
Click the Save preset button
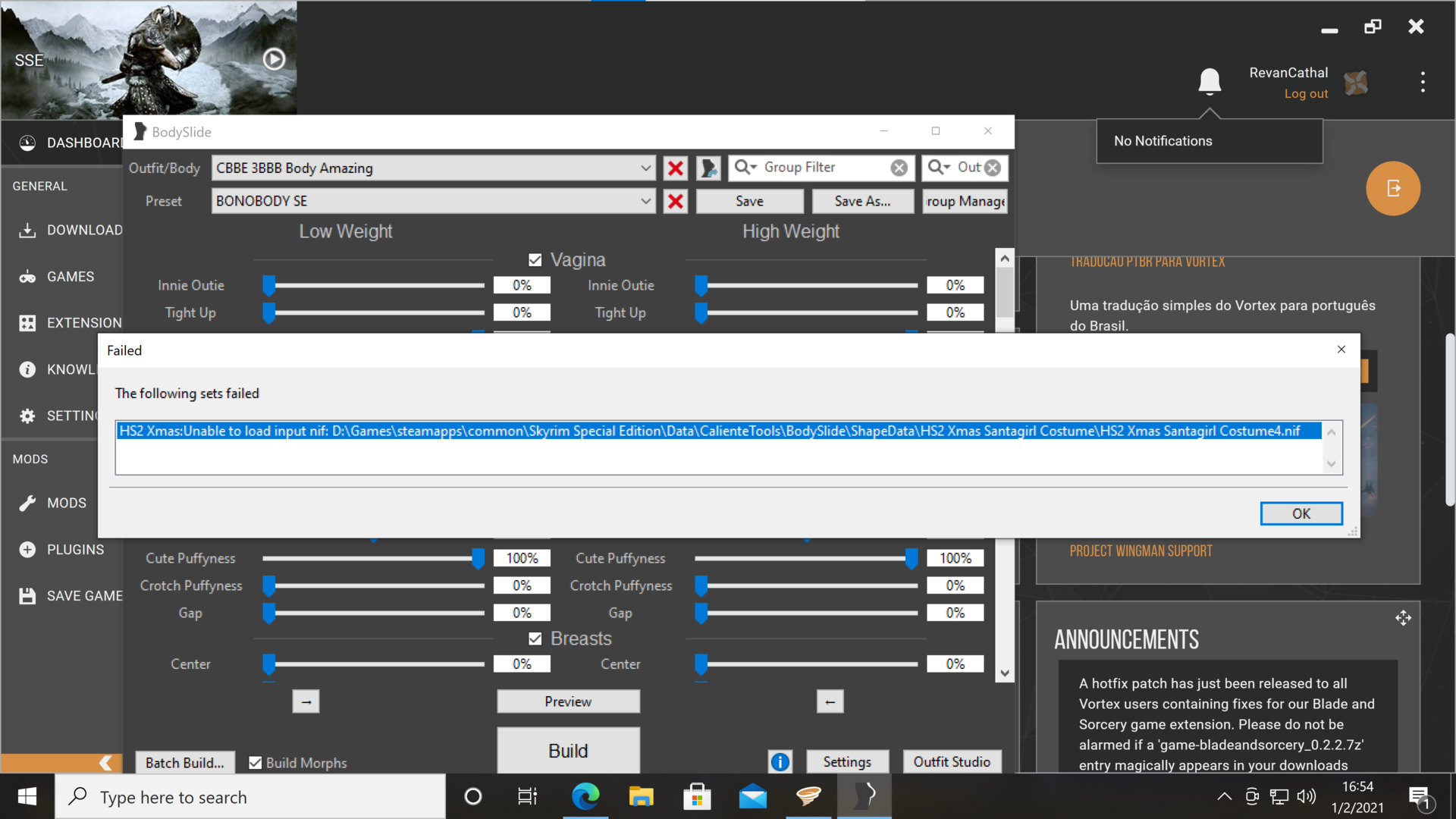[749, 201]
